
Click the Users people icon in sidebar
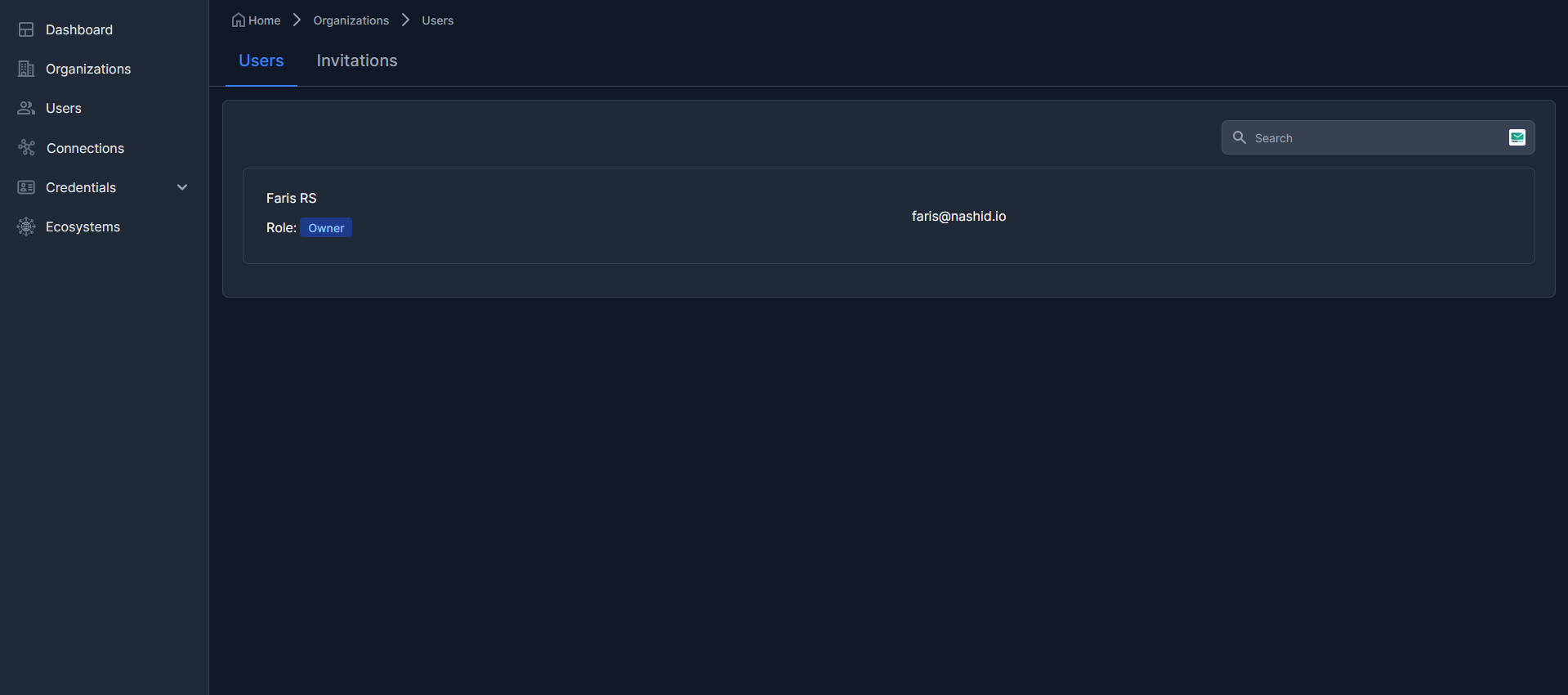[x=26, y=108]
